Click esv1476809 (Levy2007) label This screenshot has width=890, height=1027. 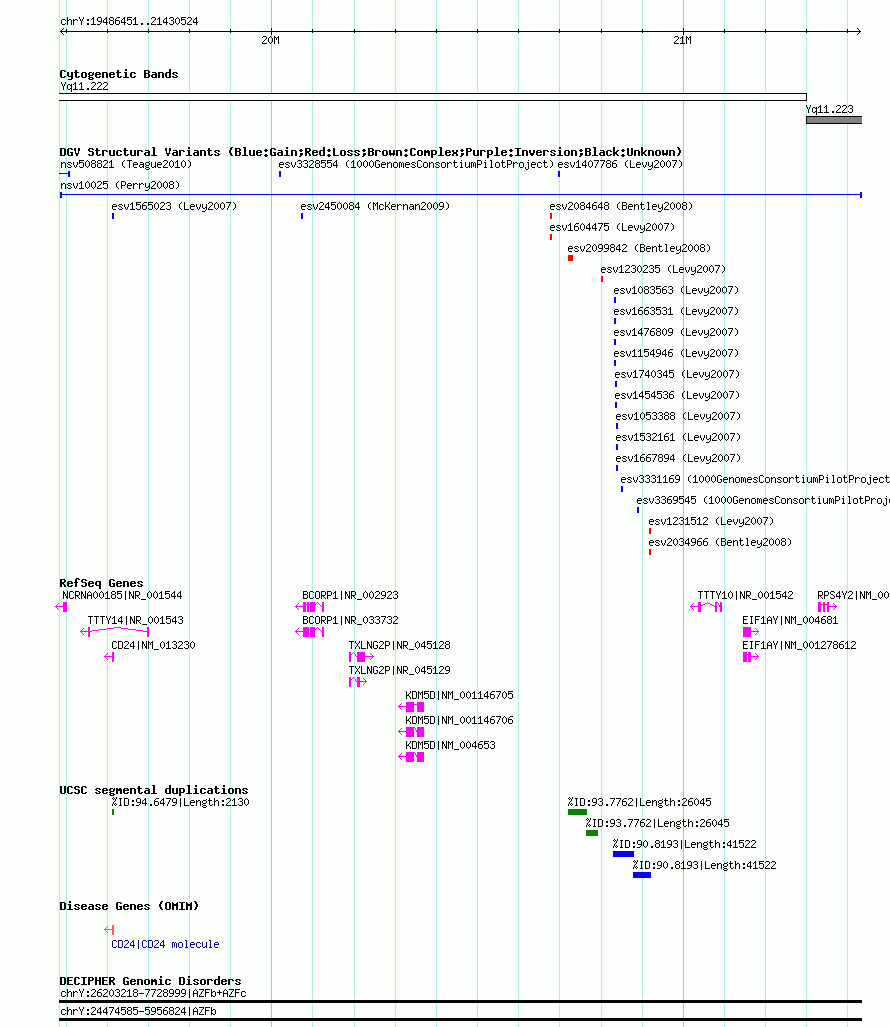676,332
